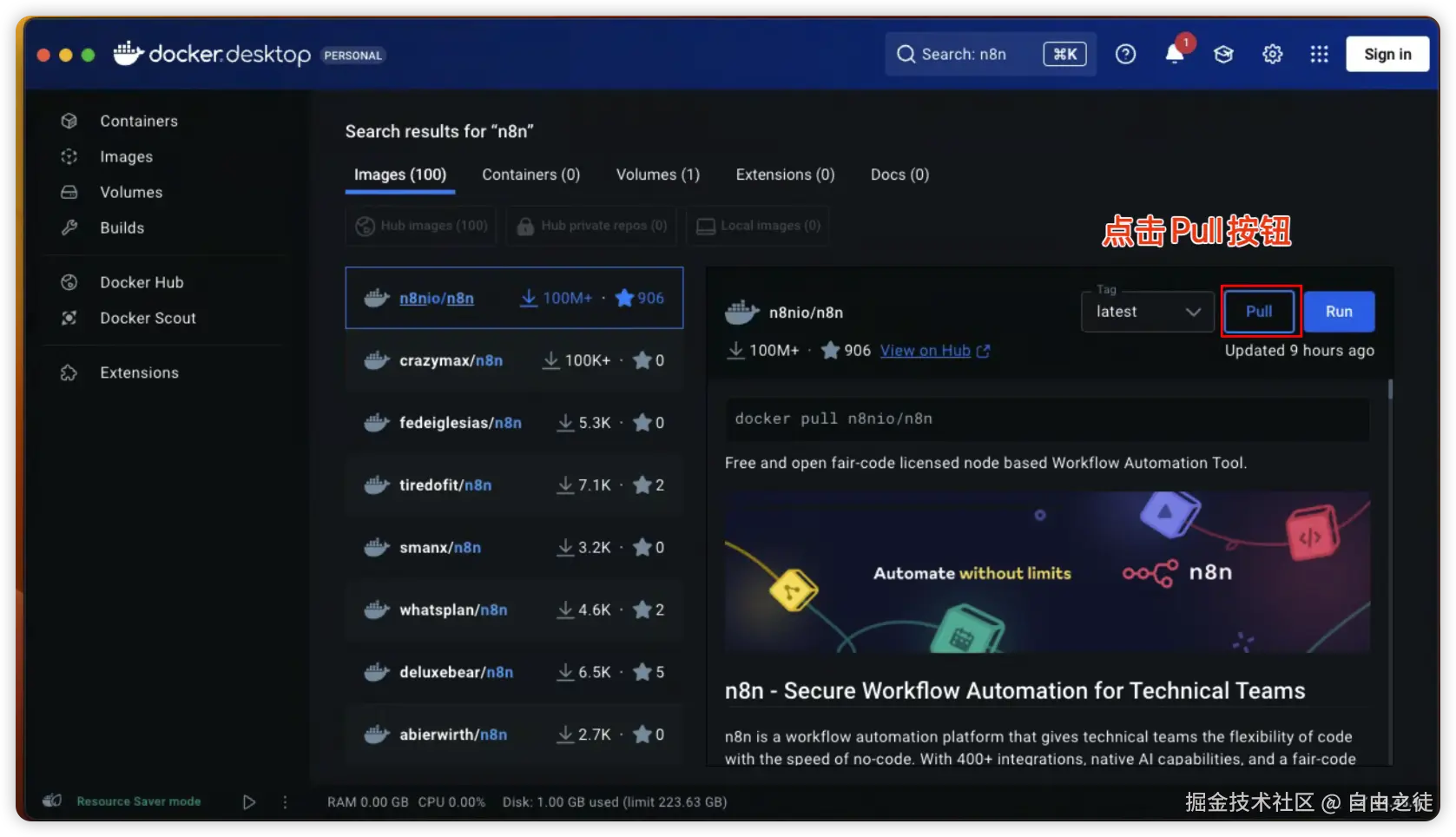Click the star icon on n8nio/n8n row
Viewport: 1456px width, 837px height.
click(x=624, y=298)
